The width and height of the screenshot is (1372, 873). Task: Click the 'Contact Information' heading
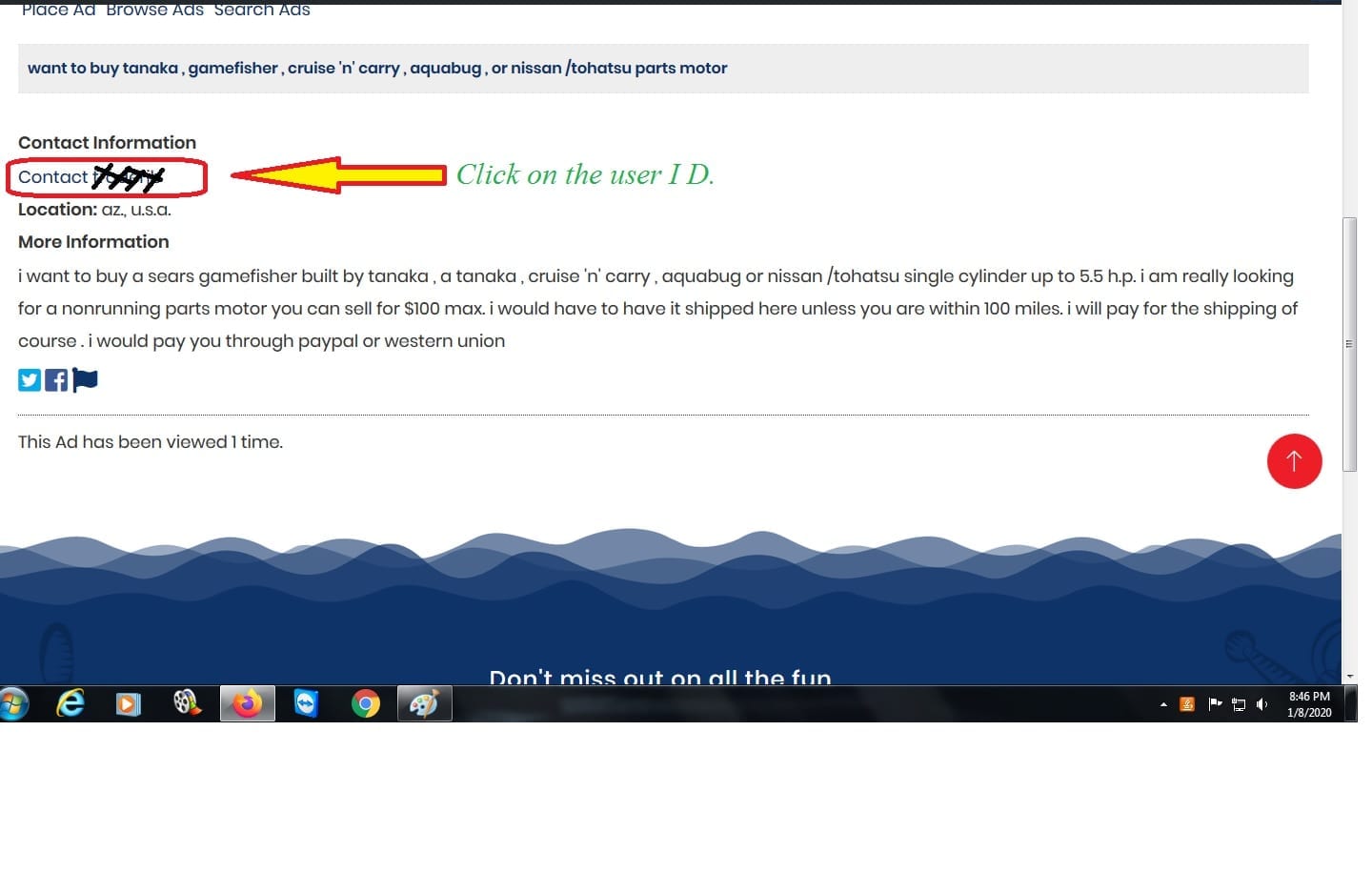tap(107, 143)
